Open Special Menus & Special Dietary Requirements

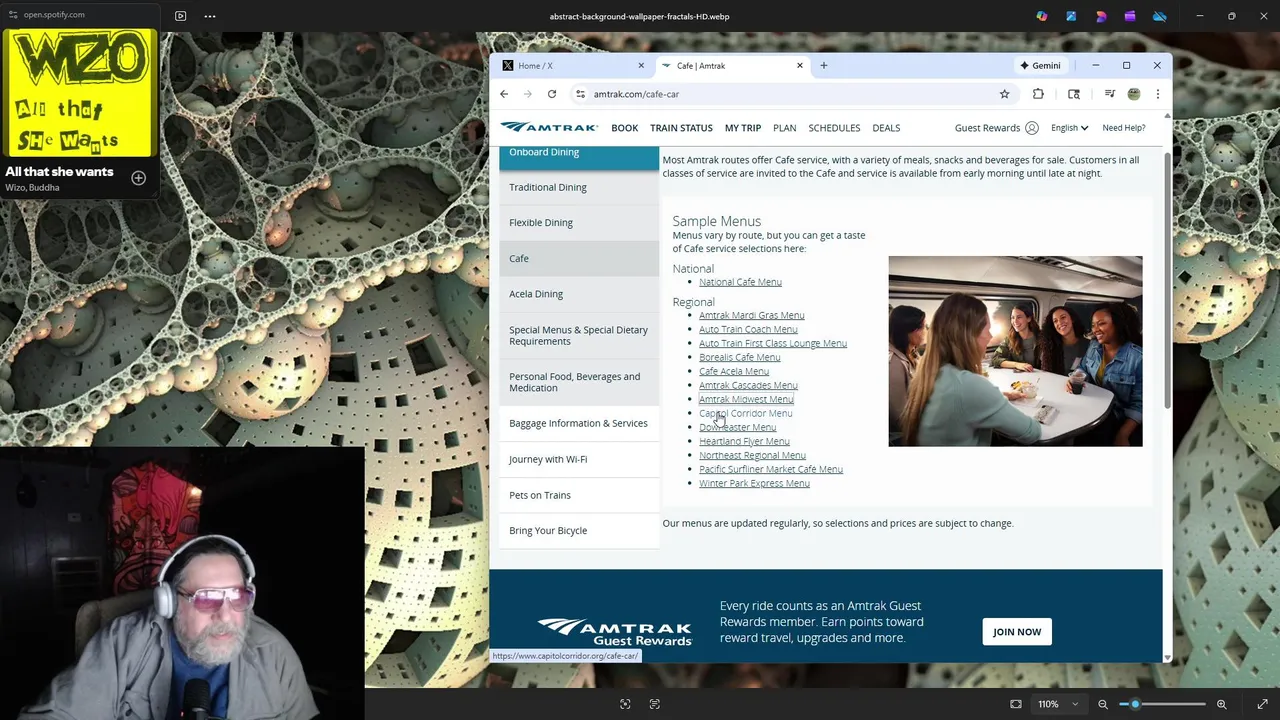(579, 335)
